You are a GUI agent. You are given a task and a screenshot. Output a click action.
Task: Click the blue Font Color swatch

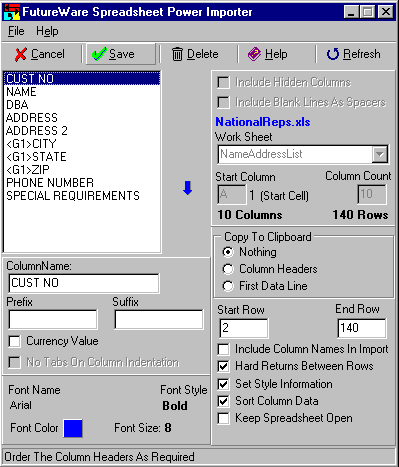pos(73,428)
